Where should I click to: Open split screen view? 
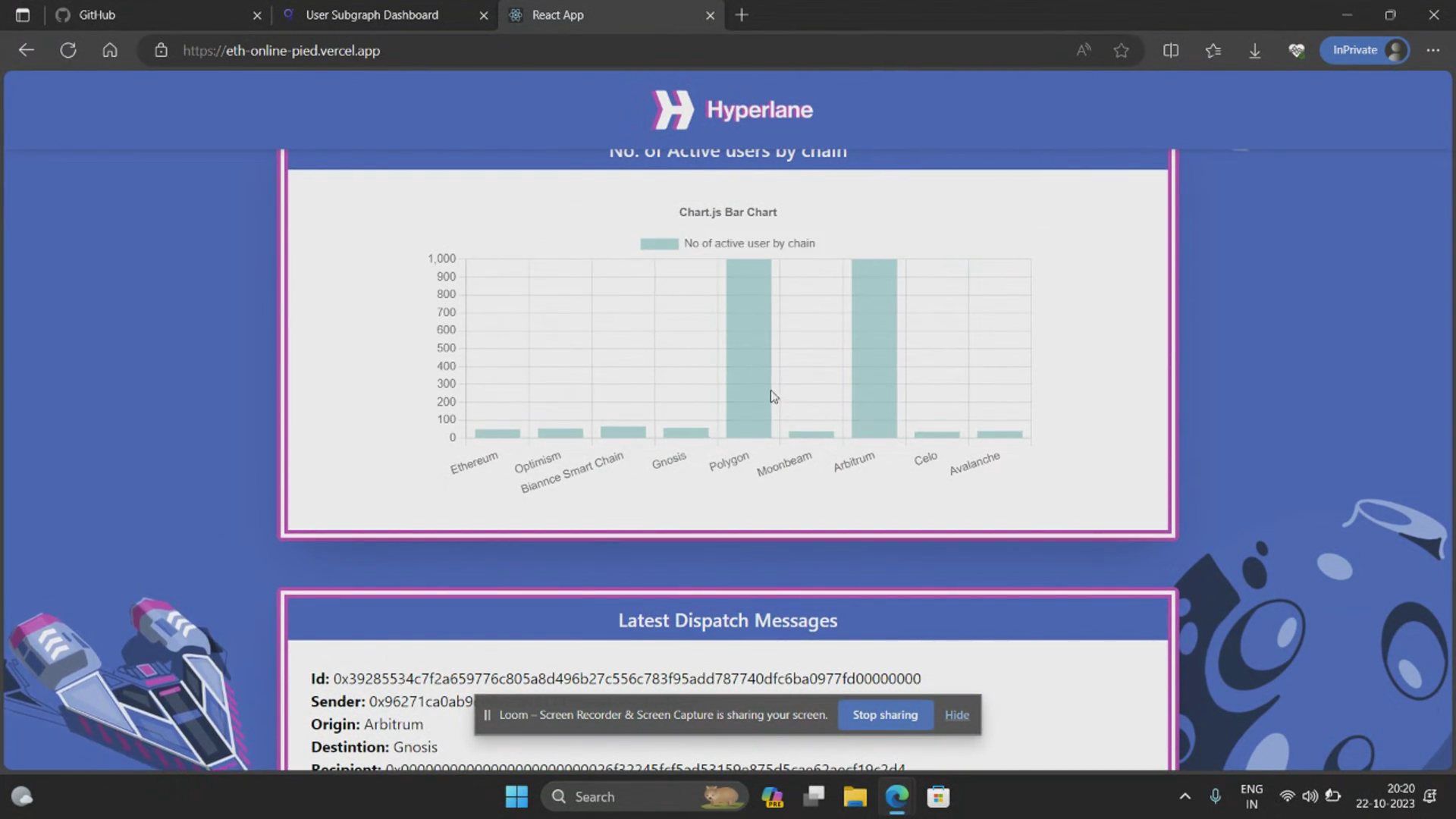tap(1171, 51)
